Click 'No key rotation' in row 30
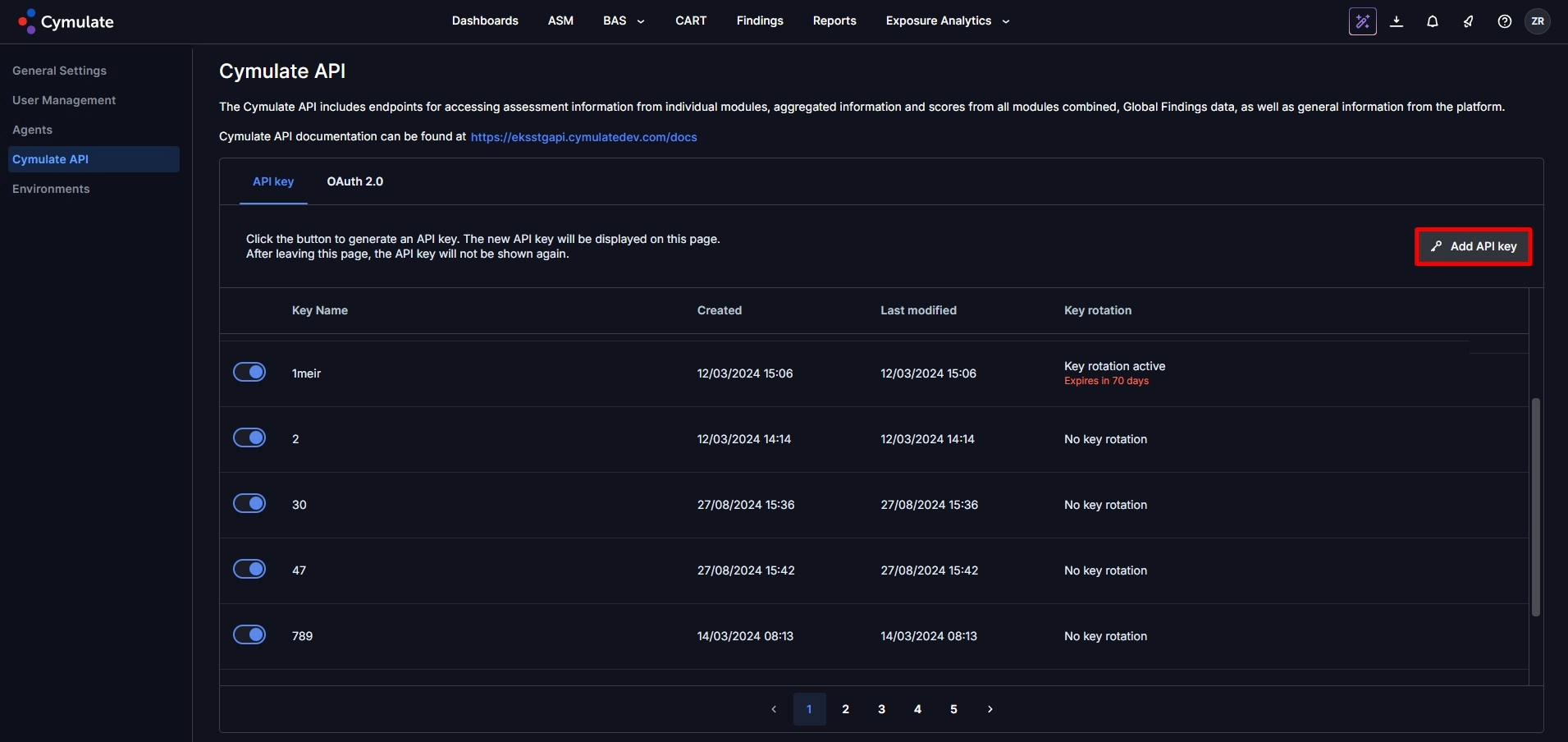 coord(1105,505)
